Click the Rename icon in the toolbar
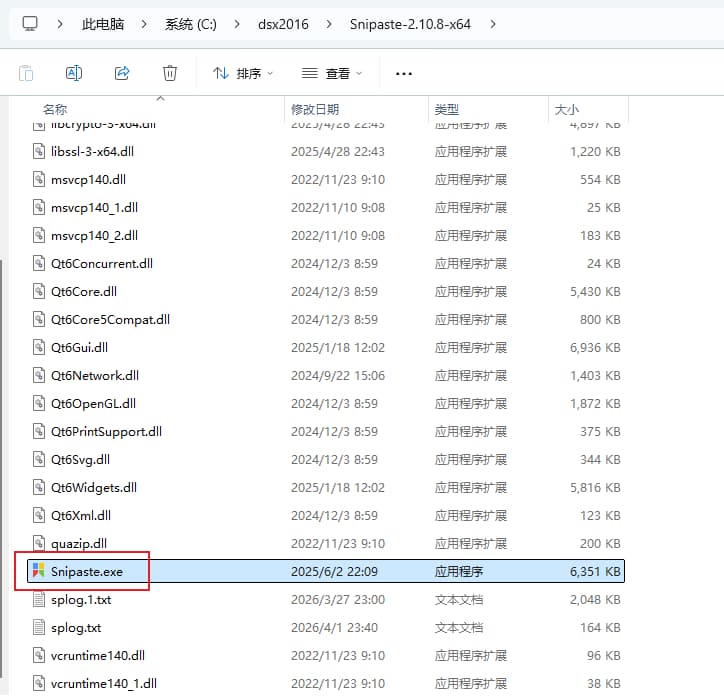The height and width of the screenshot is (699, 724). 74,73
